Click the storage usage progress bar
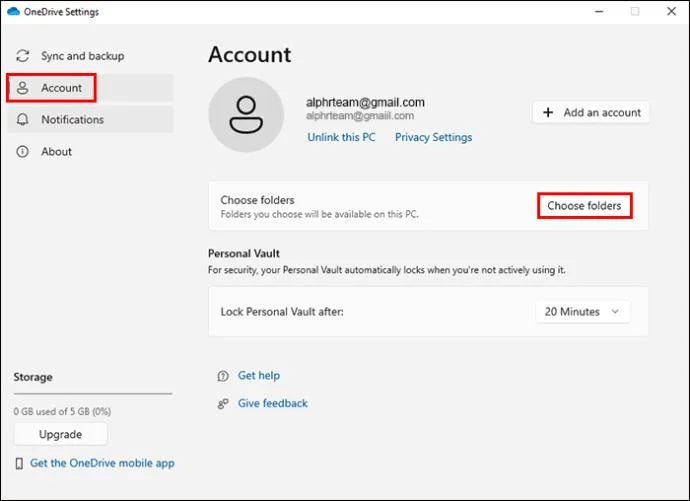Image resolution: width=690 pixels, height=501 pixels. tap(92, 394)
